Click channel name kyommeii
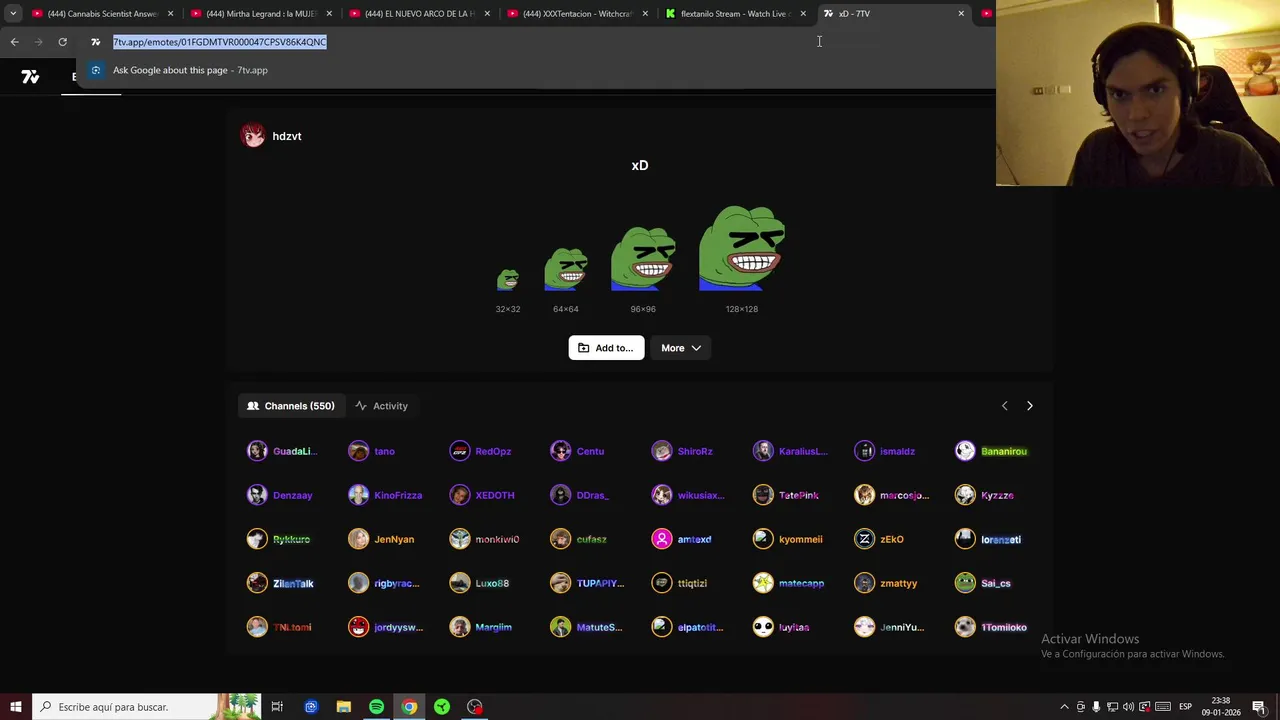This screenshot has height=720, width=1280. [x=800, y=539]
